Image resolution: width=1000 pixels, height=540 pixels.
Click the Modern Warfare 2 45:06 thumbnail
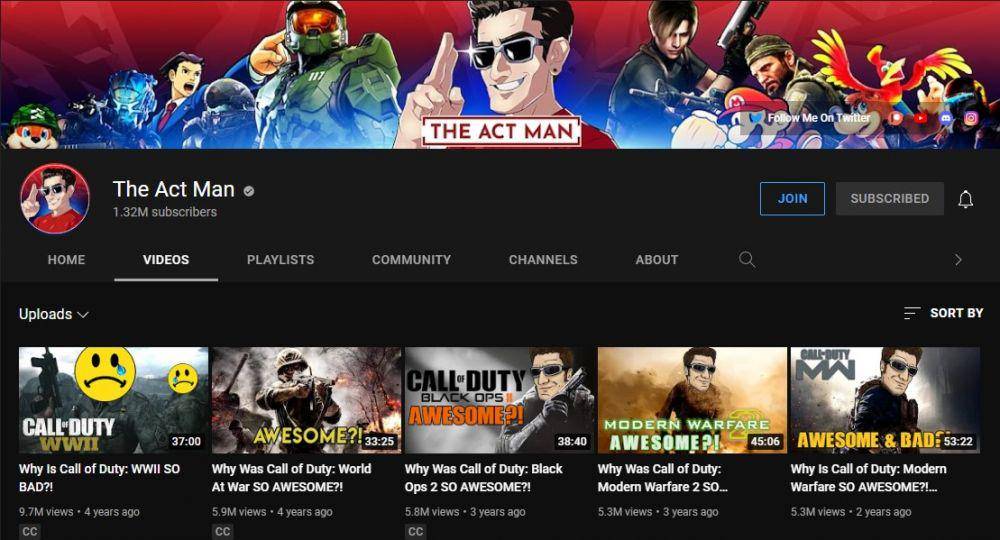click(x=693, y=400)
